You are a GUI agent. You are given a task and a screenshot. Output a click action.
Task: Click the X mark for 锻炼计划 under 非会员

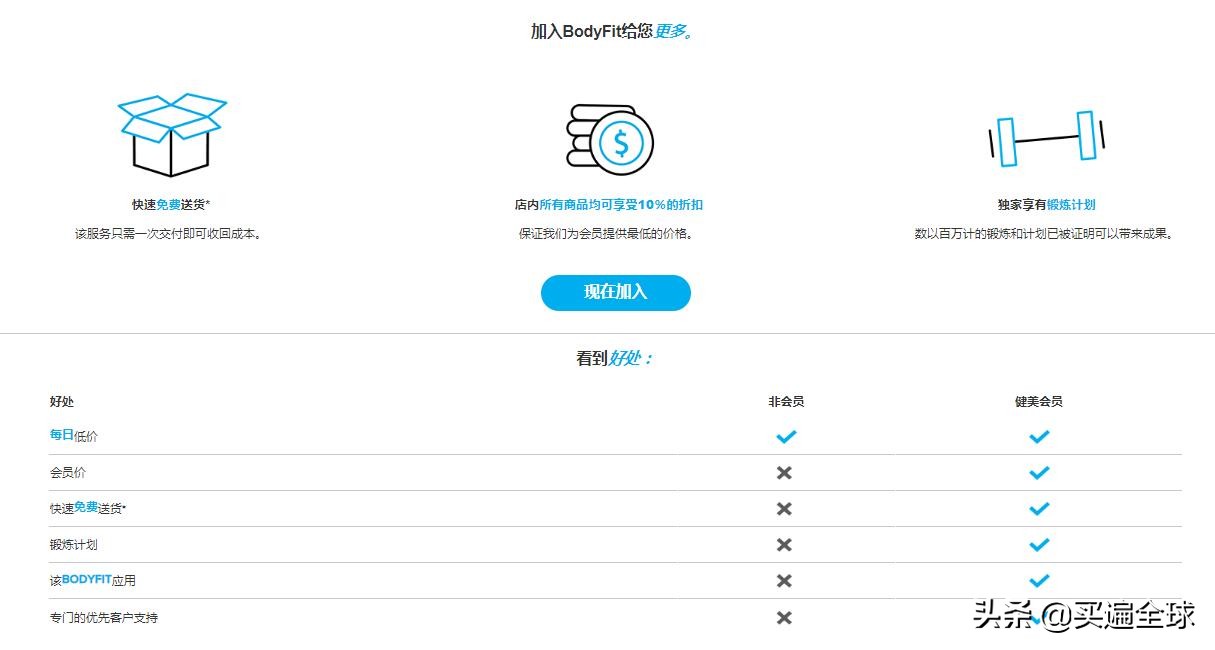coord(786,544)
